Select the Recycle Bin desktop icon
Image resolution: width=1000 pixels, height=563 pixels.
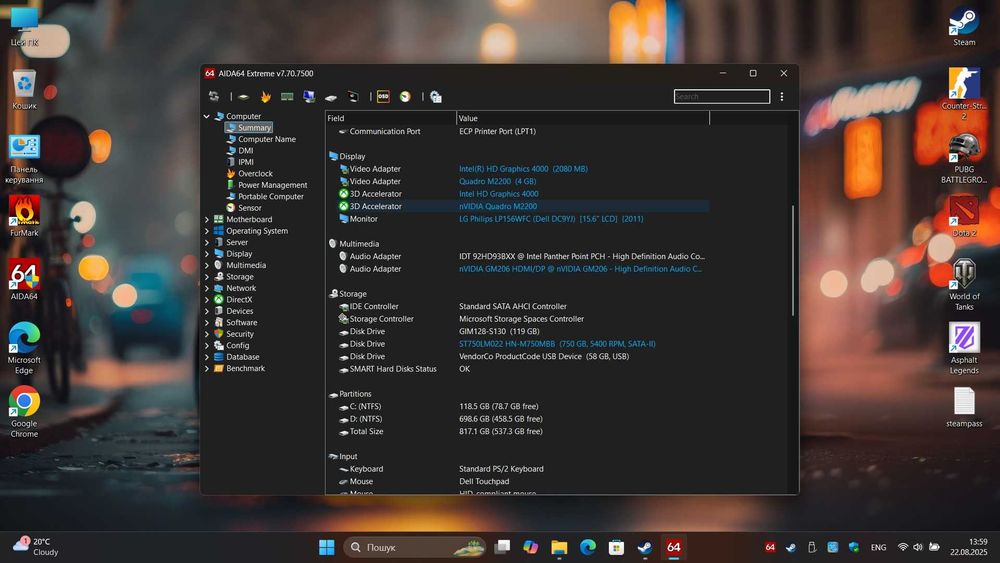pyautogui.click(x=24, y=89)
